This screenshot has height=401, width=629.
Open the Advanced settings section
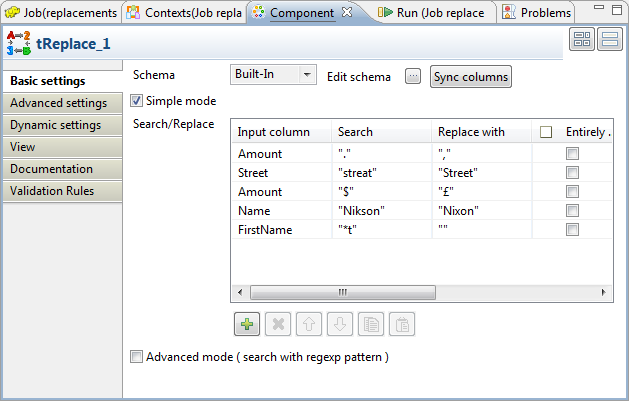click(58, 103)
